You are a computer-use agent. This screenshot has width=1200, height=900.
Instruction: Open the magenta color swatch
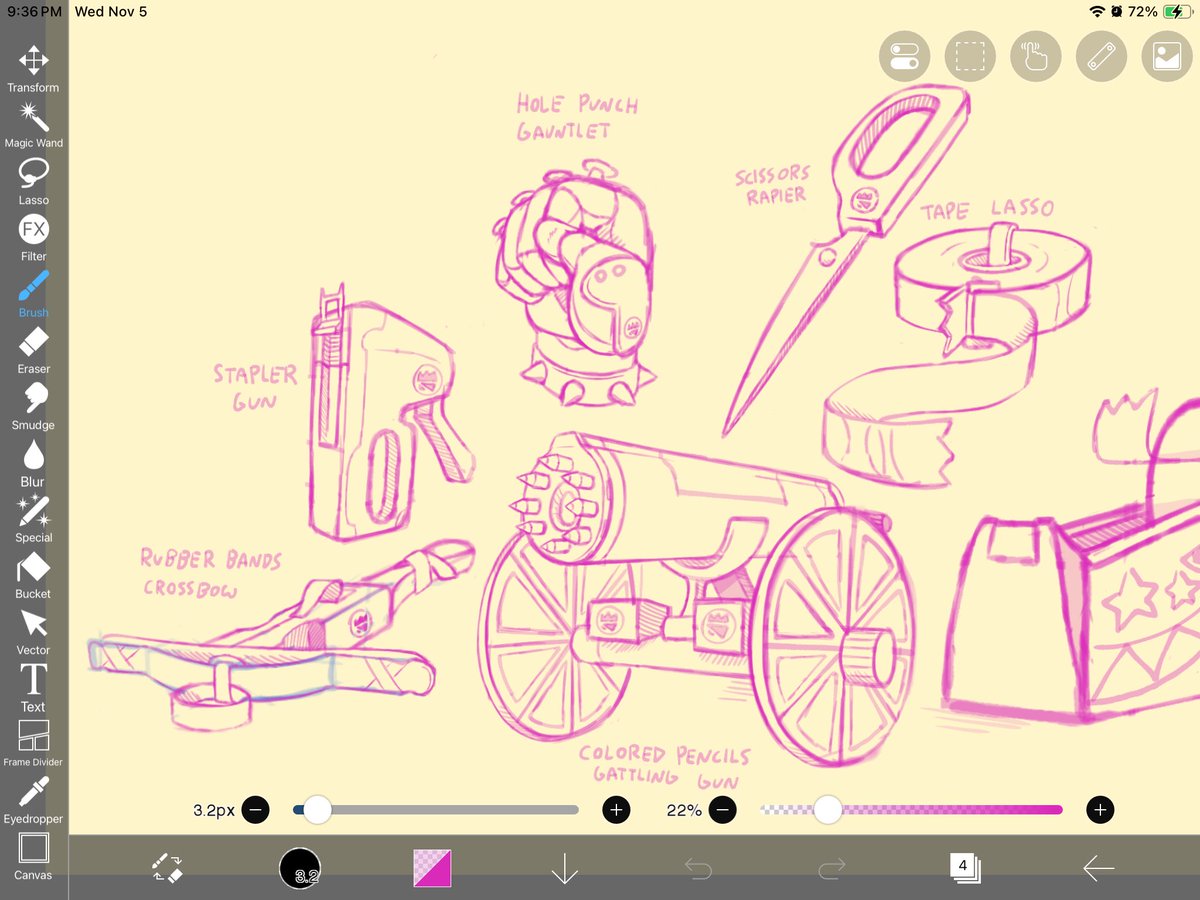(x=433, y=868)
